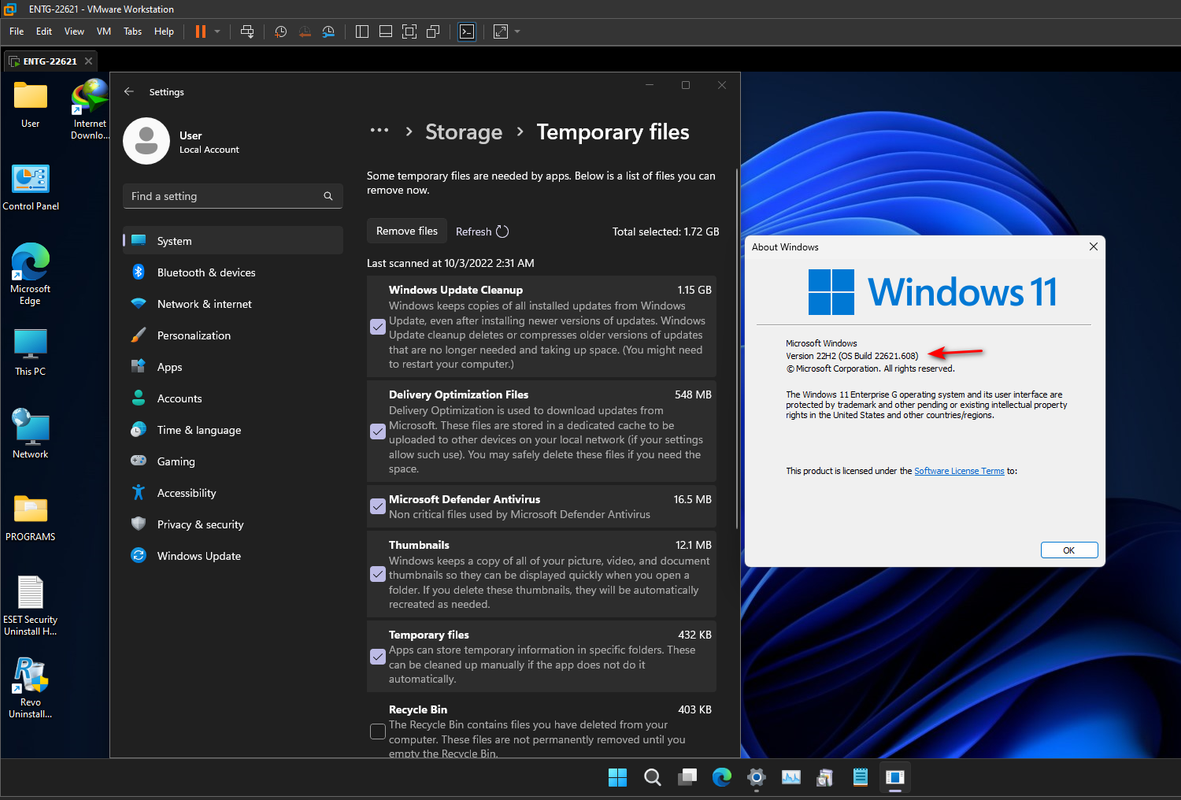The width and height of the screenshot is (1181, 800).
Task: Click the Find a setting search box
Action: (x=232, y=196)
